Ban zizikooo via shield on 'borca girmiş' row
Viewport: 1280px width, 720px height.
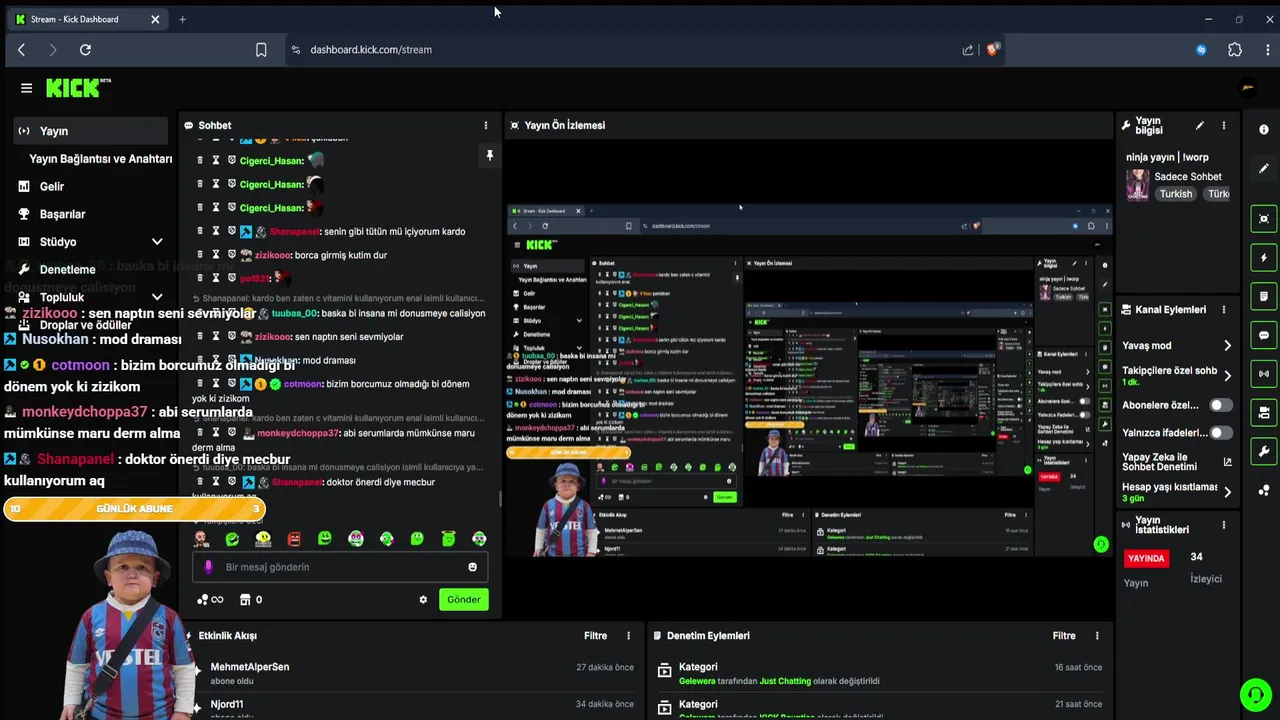[x=231, y=255]
